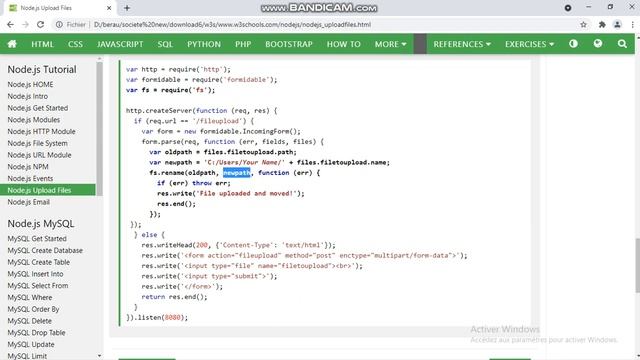Open the PYTHON tutorial menu item
The height and width of the screenshot is (360, 640).
tap(204, 44)
